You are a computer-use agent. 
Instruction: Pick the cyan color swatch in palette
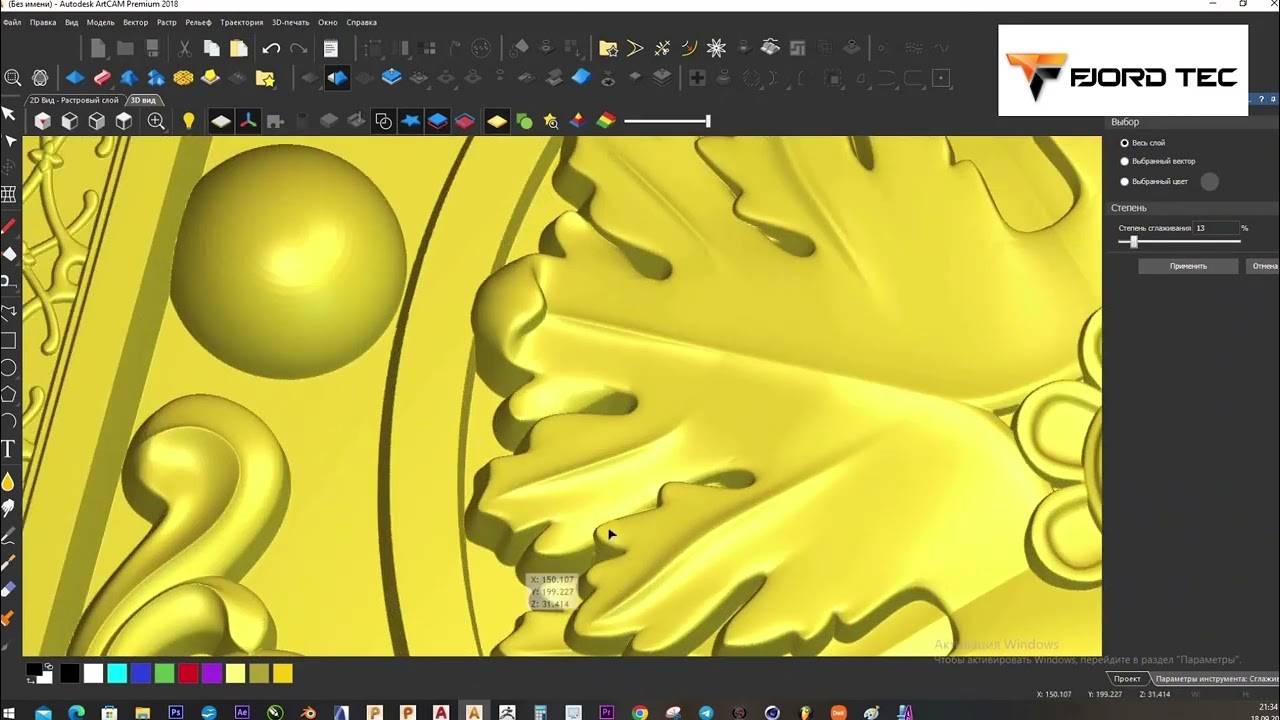[117, 673]
